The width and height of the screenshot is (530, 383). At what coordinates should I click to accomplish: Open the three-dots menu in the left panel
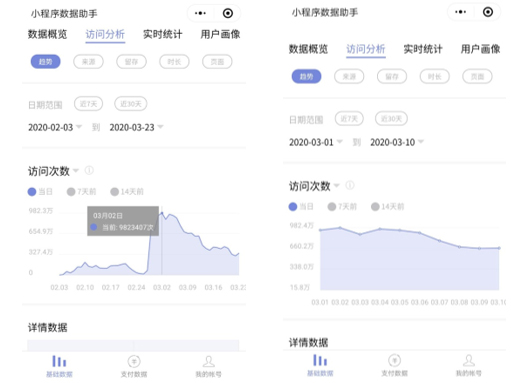[200, 13]
